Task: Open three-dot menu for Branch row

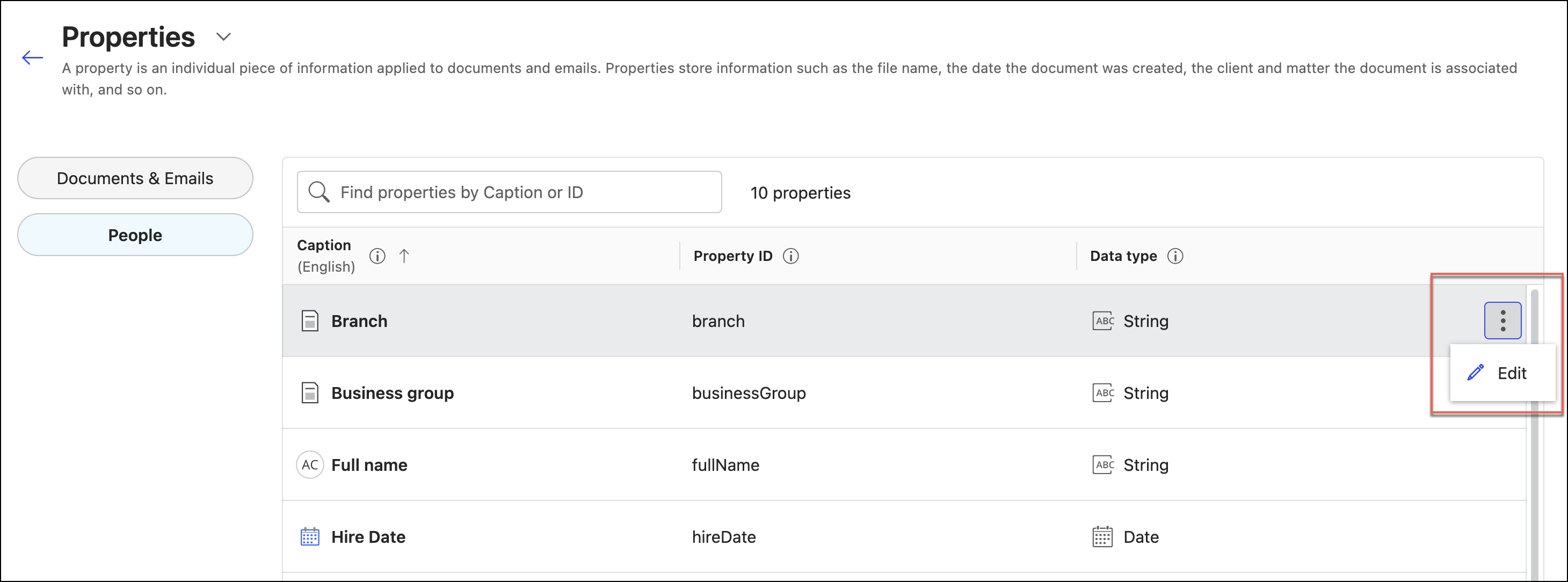Action: (1501, 321)
